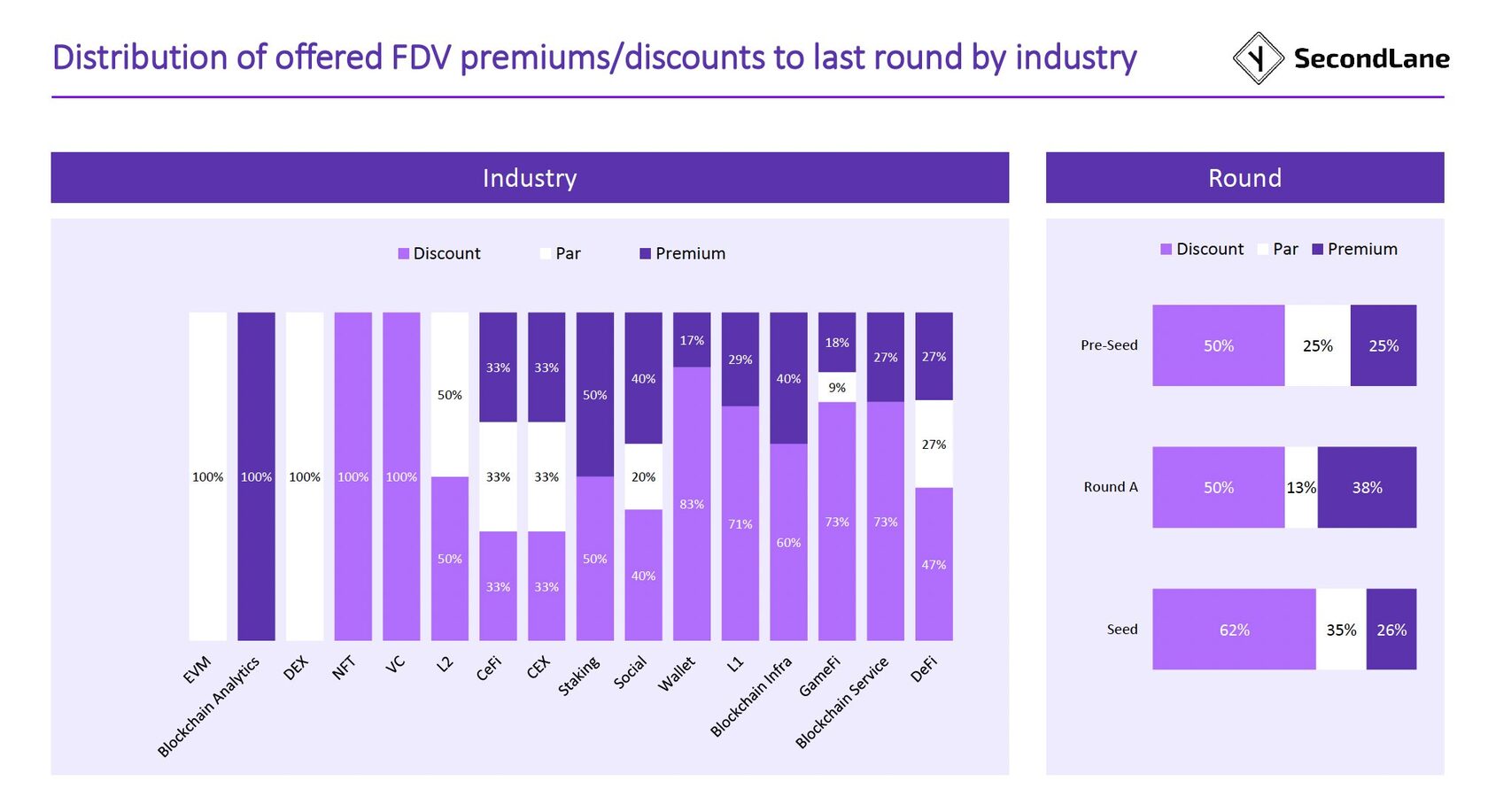Click the Pre-Seed 50% discount bar

[x=1218, y=345]
